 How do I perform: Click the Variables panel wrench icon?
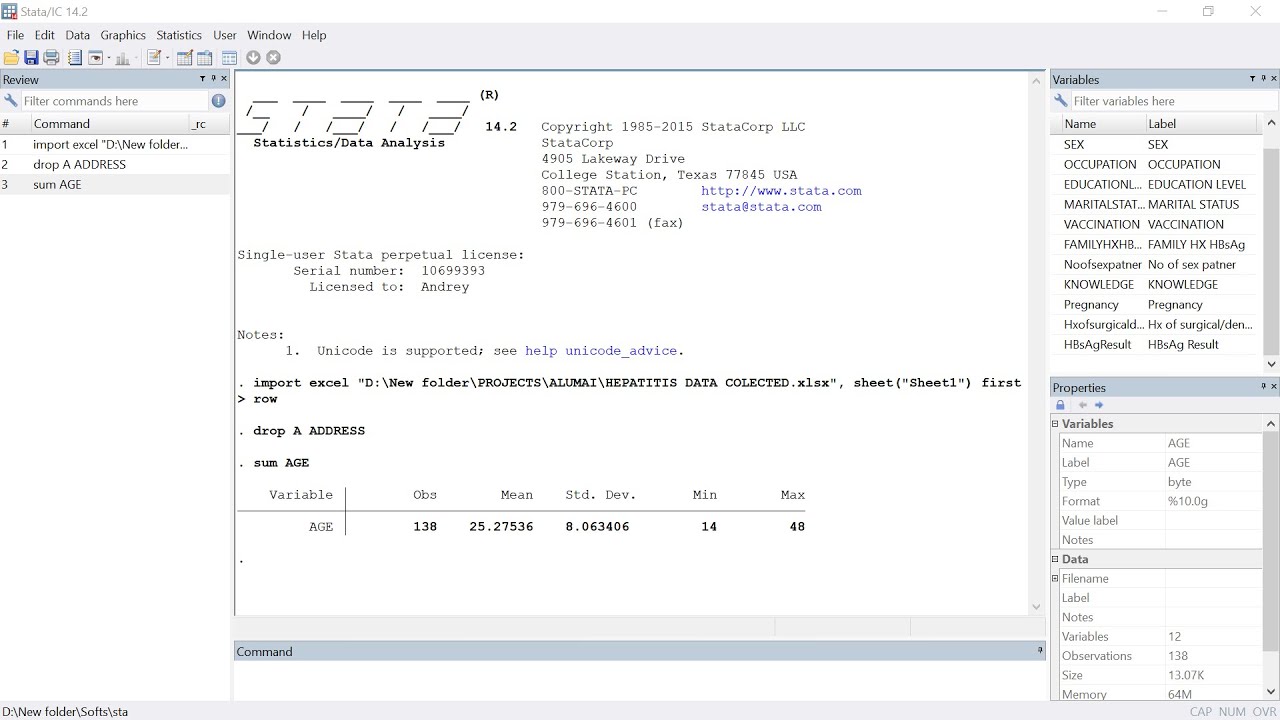(1061, 101)
